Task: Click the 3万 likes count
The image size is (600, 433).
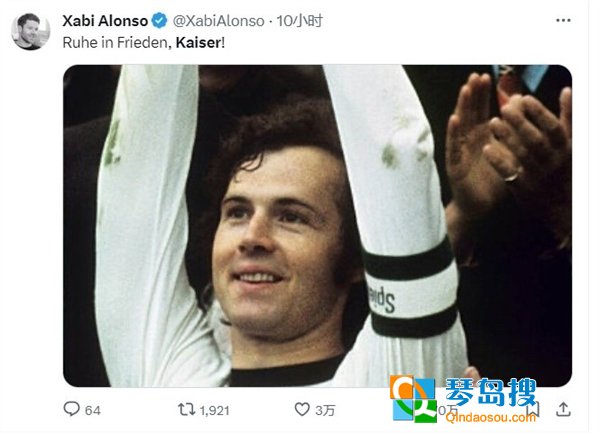Action: click(325, 410)
